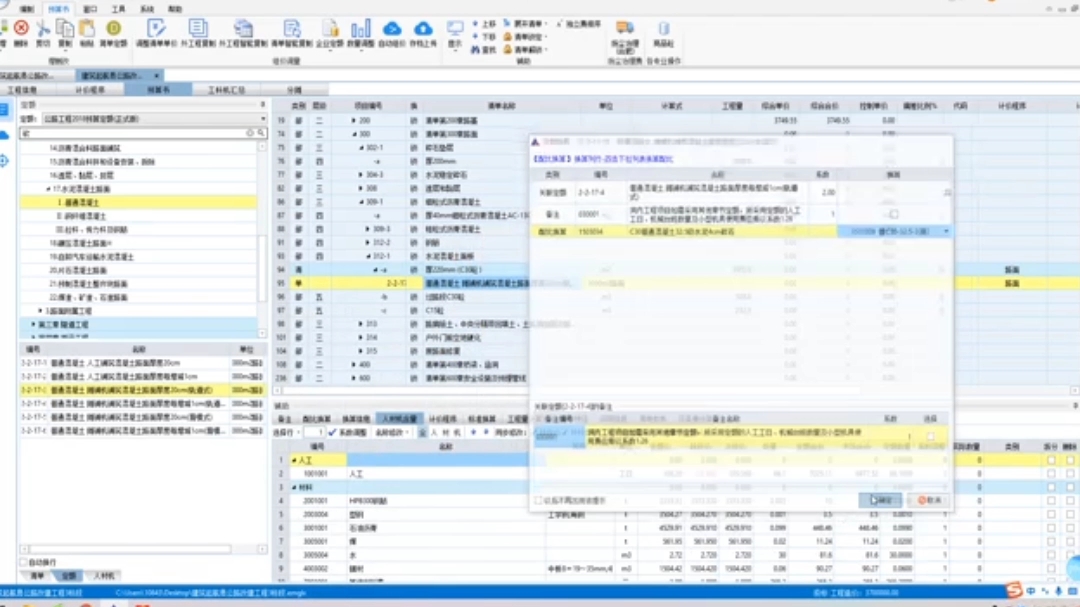The image size is (1080, 607).
Task: Click the 确定 button in the dialog
Action: (880, 500)
